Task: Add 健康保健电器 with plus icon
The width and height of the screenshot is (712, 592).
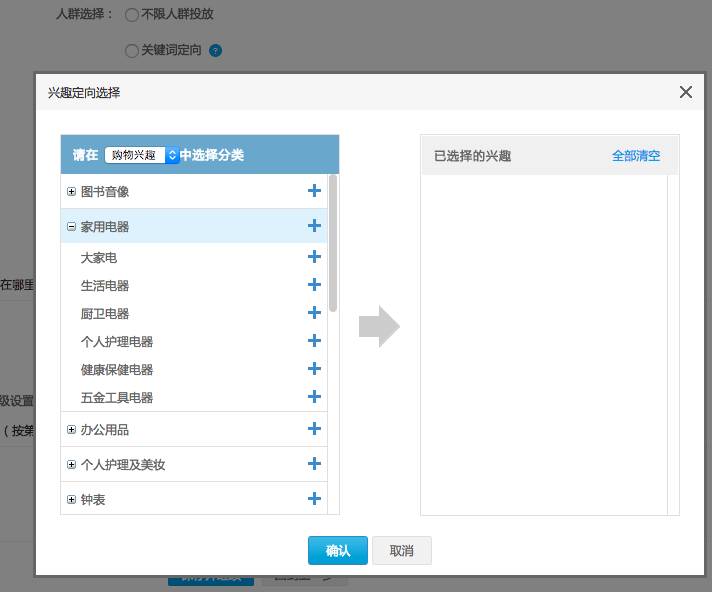Action: (314, 369)
